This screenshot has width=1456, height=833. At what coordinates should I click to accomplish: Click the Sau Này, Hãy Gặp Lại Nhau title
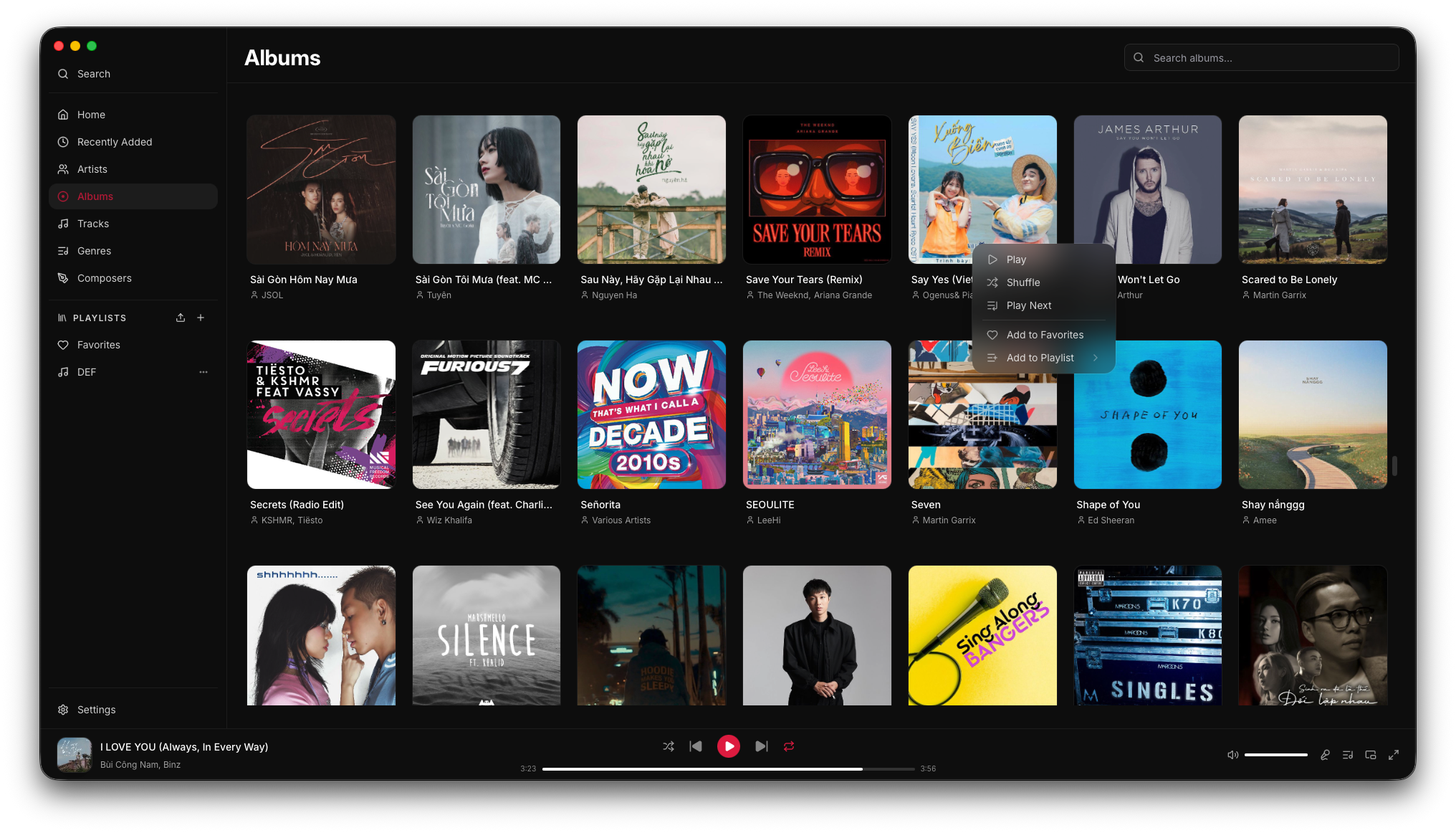[x=651, y=280]
